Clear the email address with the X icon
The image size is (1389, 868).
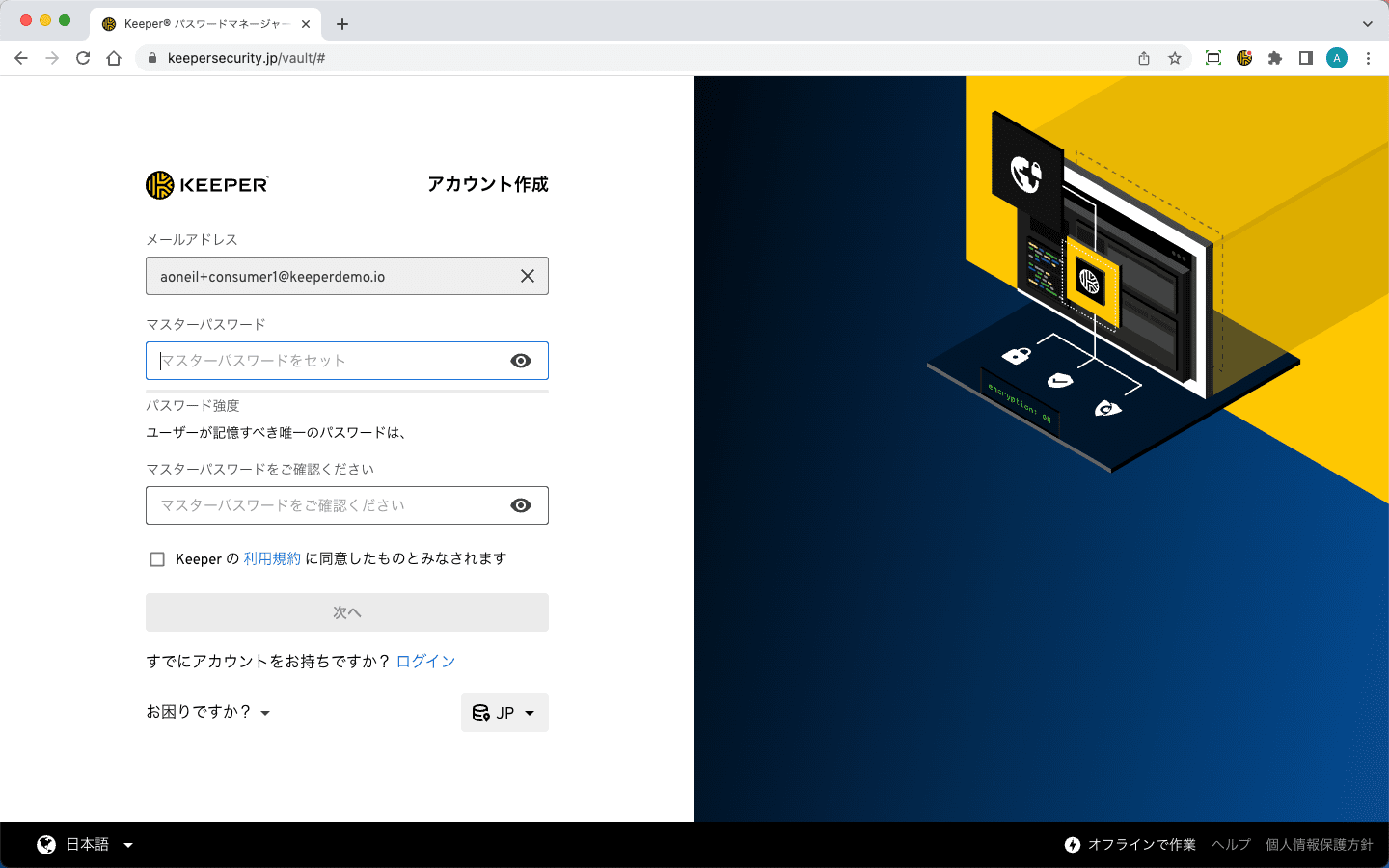click(528, 276)
